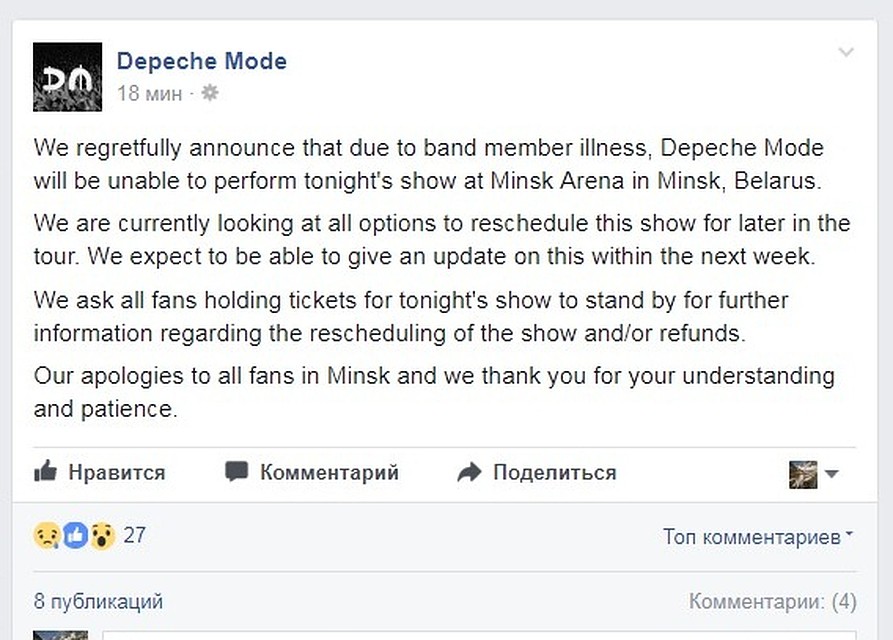The width and height of the screenshot is (893, 640).
Task: Open the 27 reactions count list
Action: (x=134, y=535)
